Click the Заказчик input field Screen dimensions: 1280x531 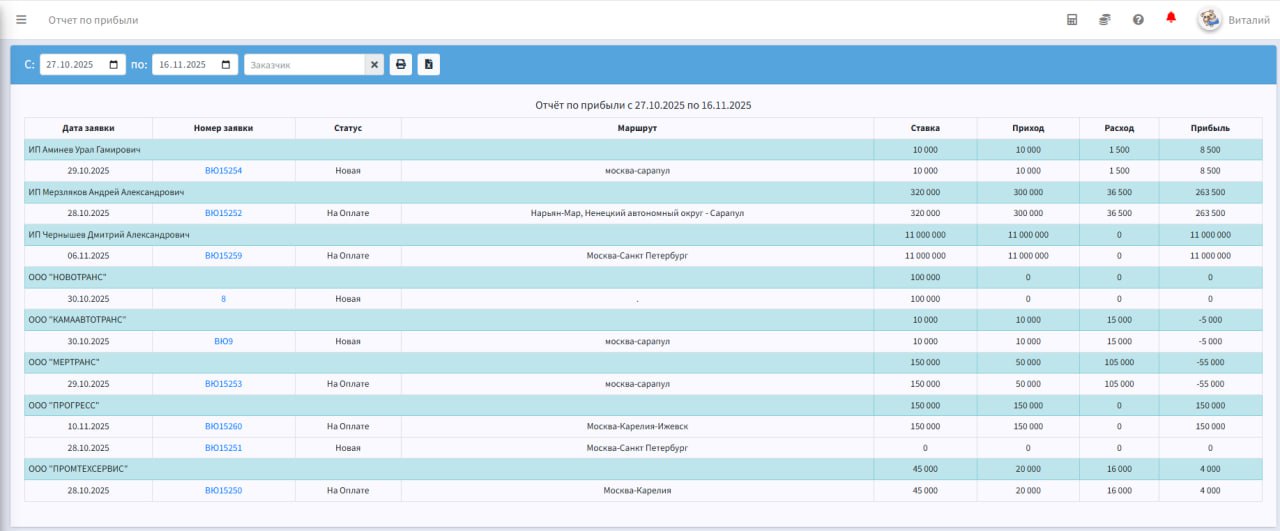[x=304, y=64]
